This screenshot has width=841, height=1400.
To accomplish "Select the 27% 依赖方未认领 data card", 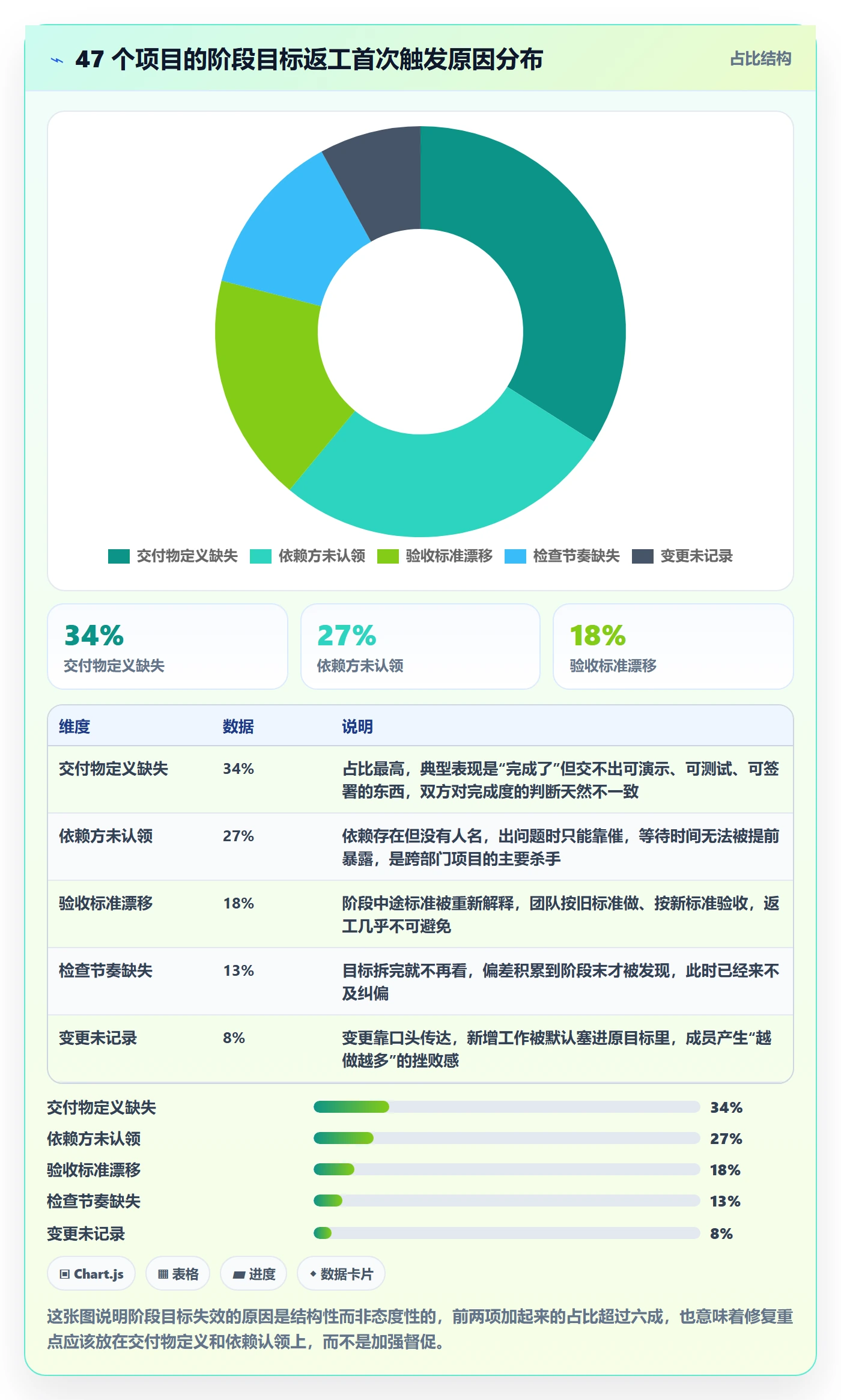I will click(x=421, y=647).
